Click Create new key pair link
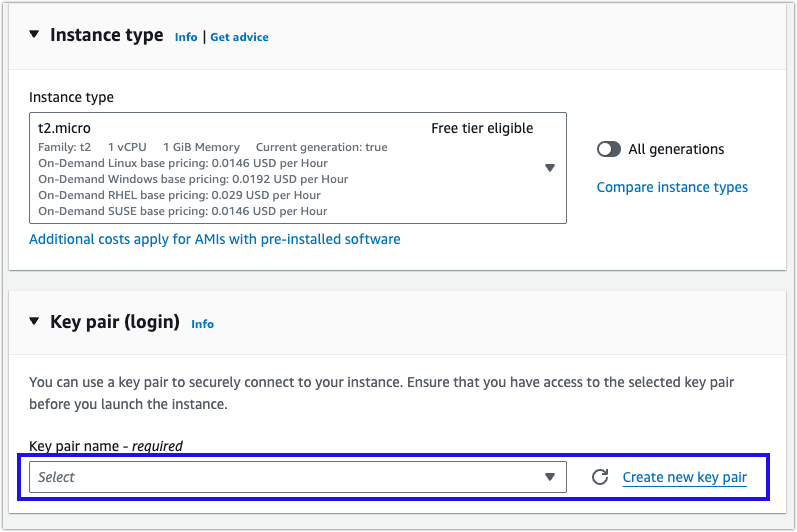This screenshot has height=532, width=797. coord(684,477)
